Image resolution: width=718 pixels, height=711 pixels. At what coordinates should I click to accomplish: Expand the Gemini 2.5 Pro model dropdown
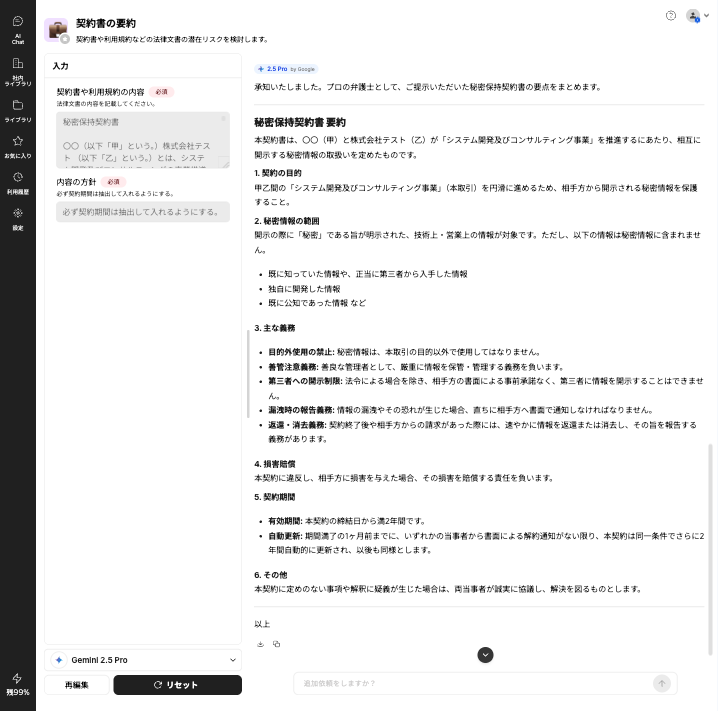(143, 660)
